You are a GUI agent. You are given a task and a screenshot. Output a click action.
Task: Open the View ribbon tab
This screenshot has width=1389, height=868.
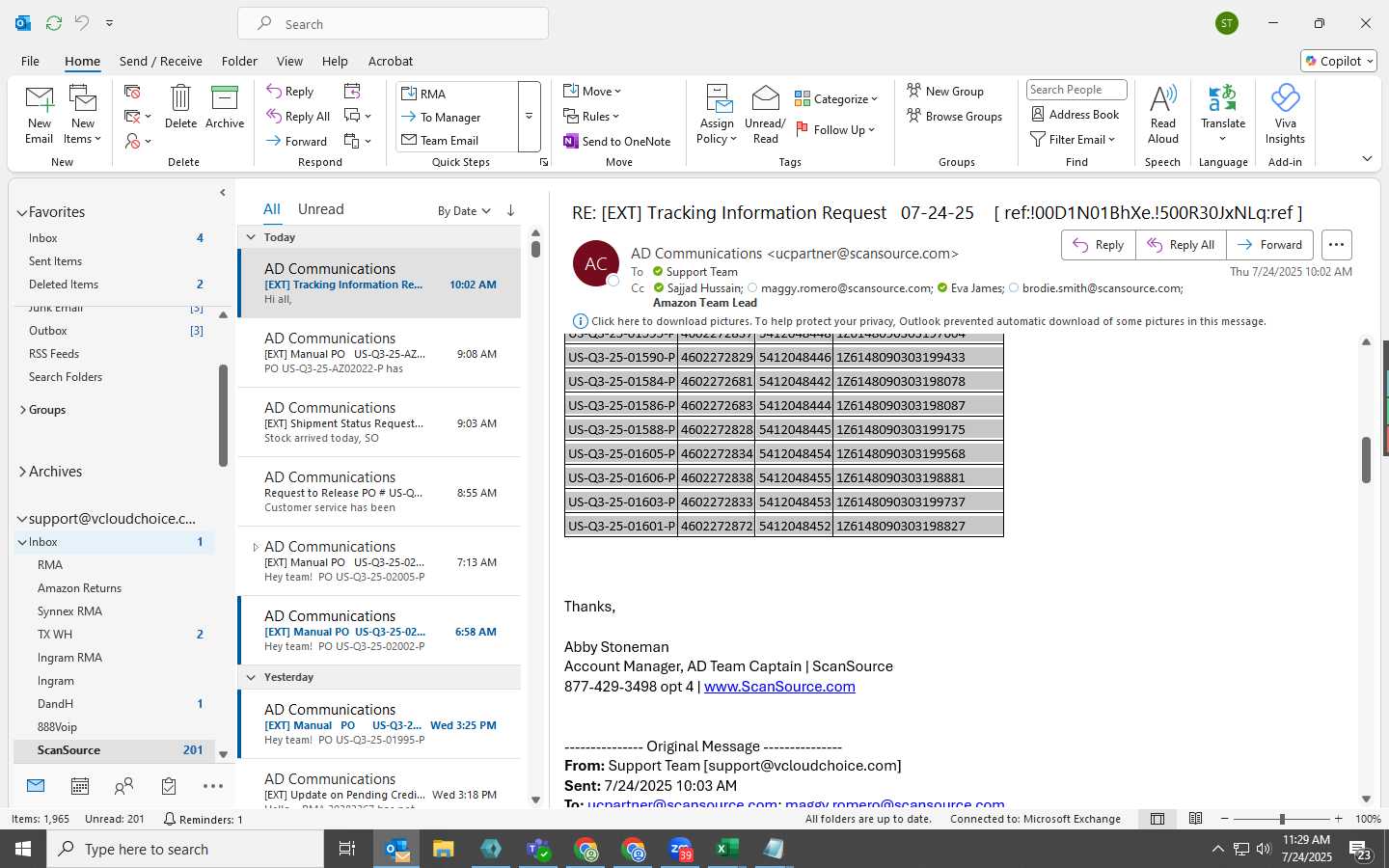(289, 61)
